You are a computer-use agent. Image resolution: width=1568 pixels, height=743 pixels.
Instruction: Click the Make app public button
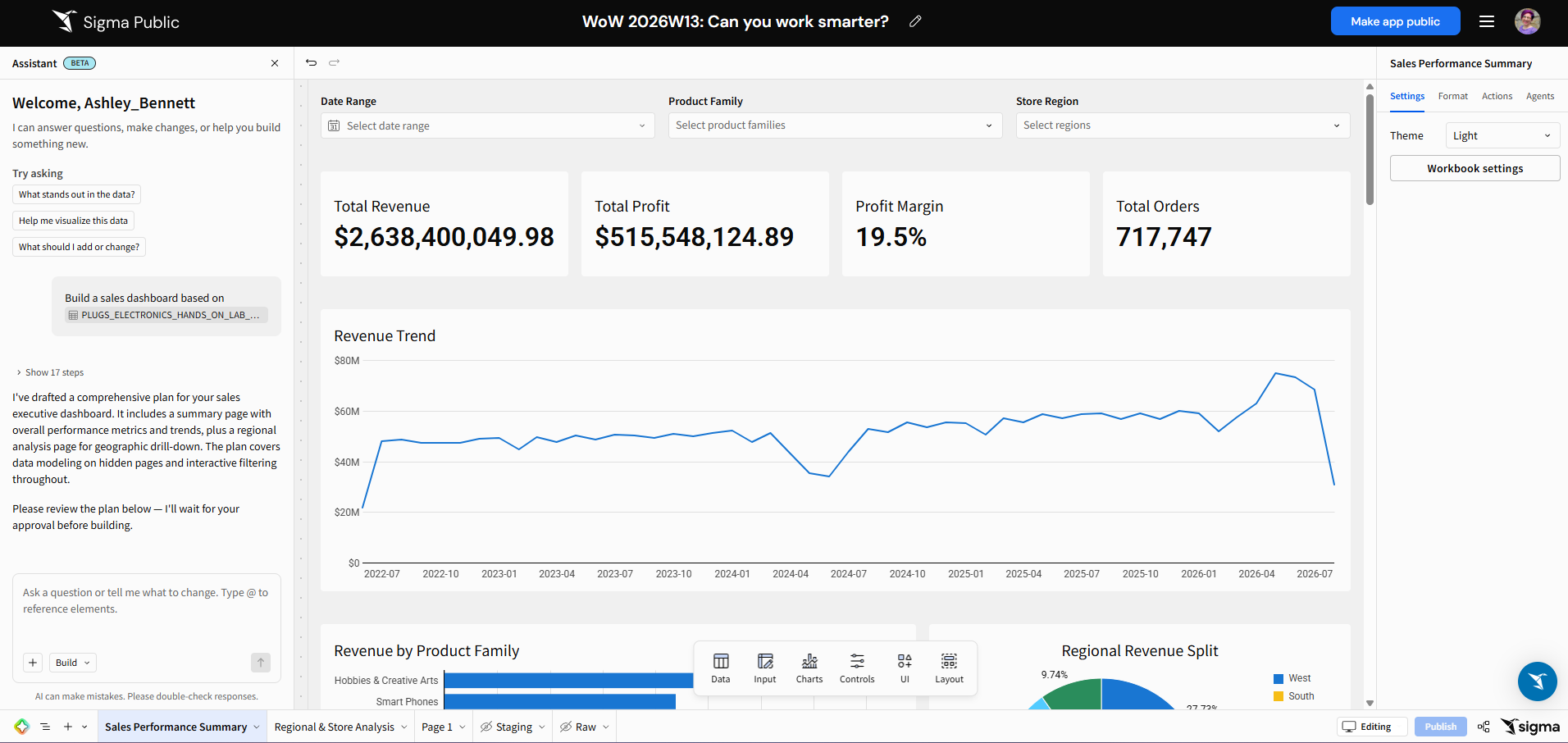pos(1395,21)
